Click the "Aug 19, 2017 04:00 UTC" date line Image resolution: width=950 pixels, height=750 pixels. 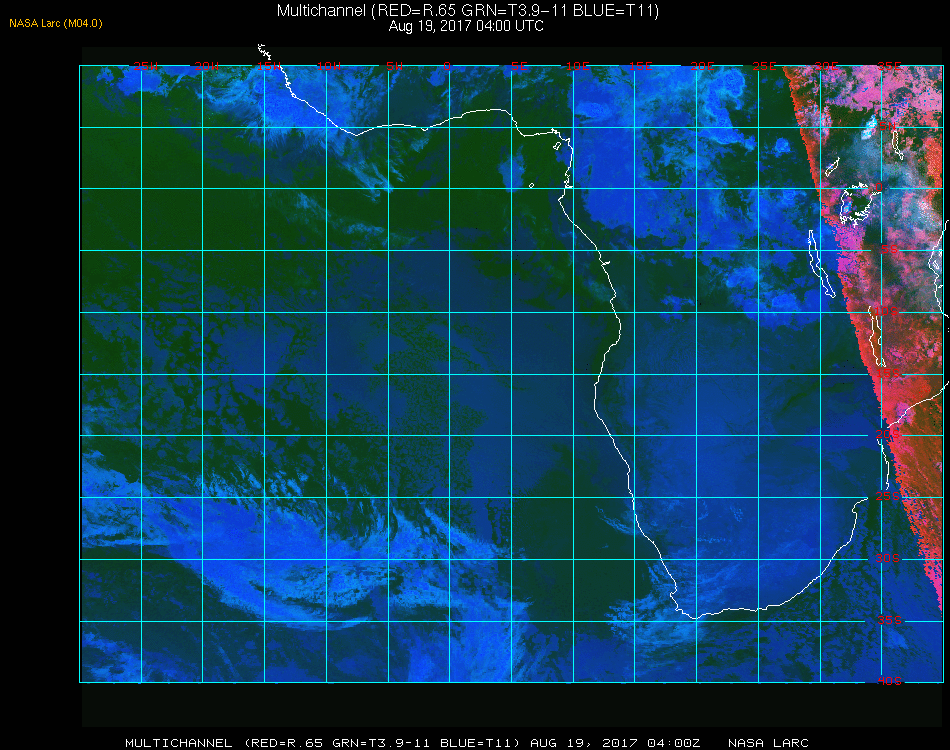[466, 26]
